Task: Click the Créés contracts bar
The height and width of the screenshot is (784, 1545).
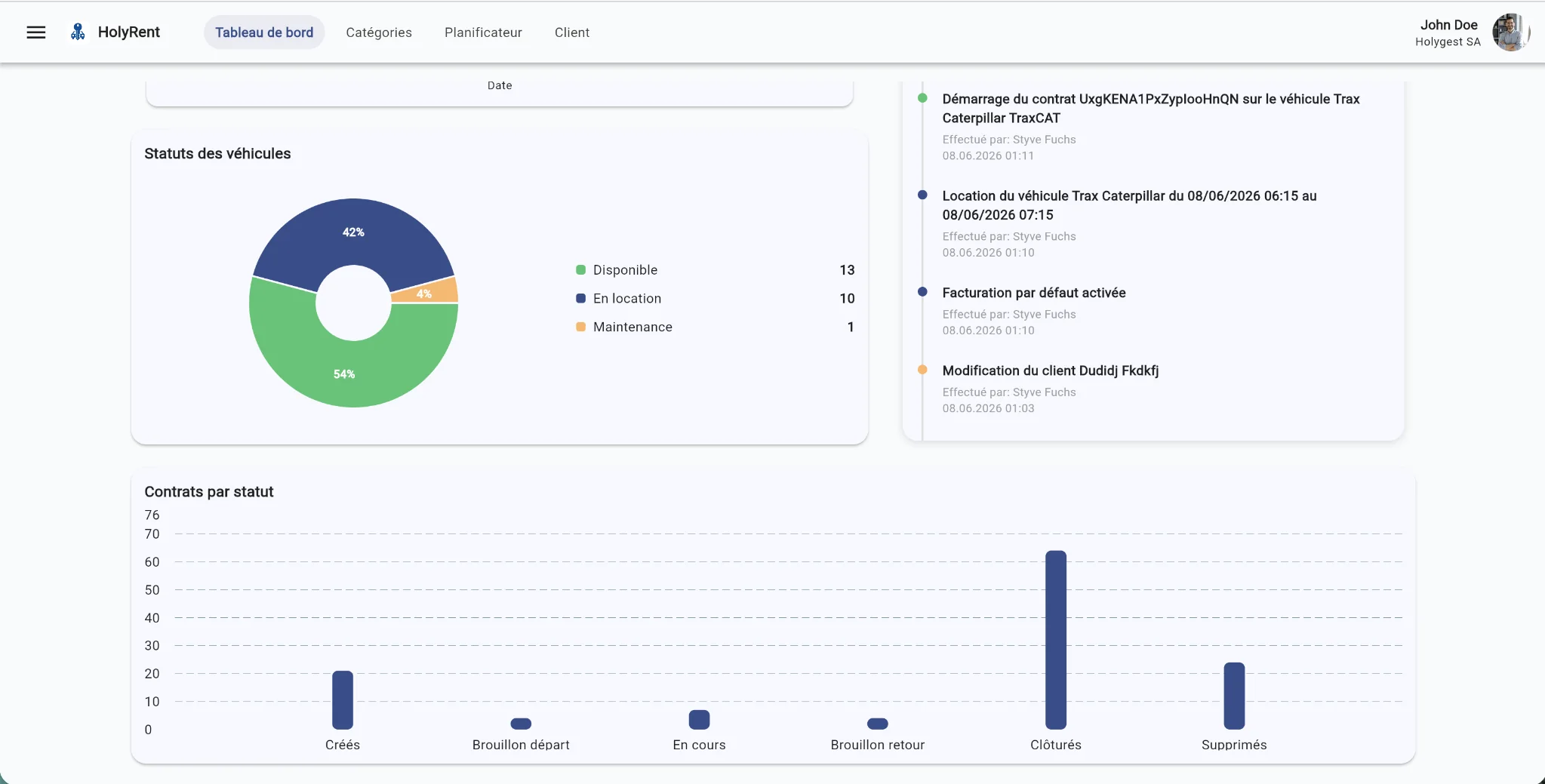Action: pyautogui.click(x=343, y=699)
